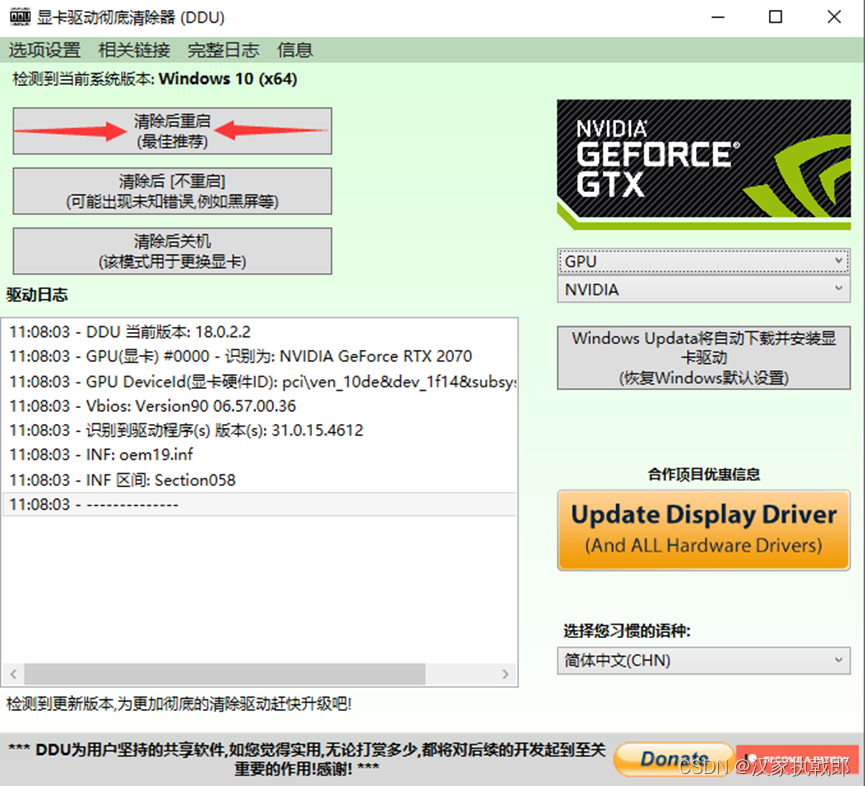Click 清除后关机 button
The width and height of the screenshot is (865, 786).
(x=172, y=251)
